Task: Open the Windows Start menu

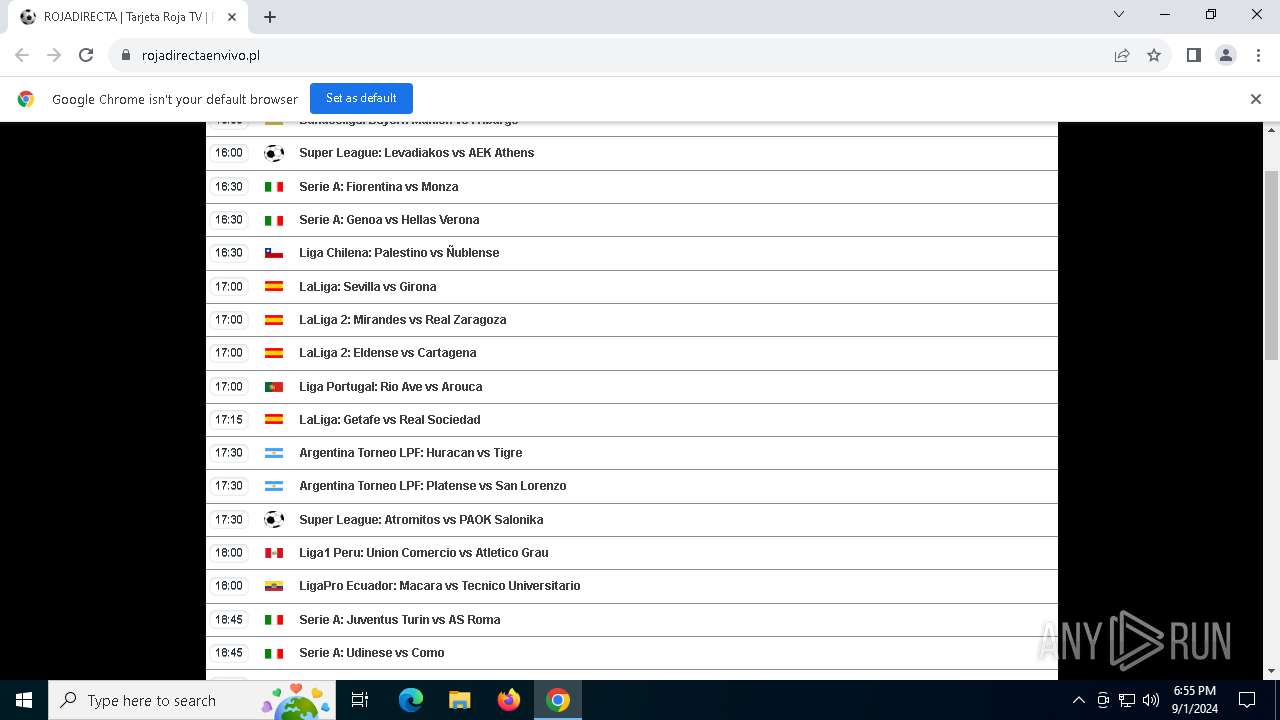Action: coord(24,700)
